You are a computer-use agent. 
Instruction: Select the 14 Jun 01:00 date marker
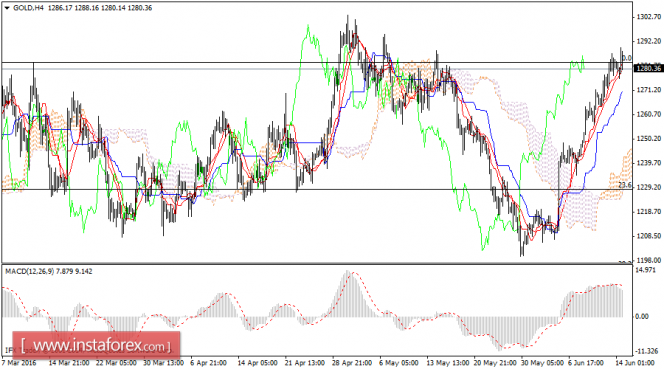634,363
